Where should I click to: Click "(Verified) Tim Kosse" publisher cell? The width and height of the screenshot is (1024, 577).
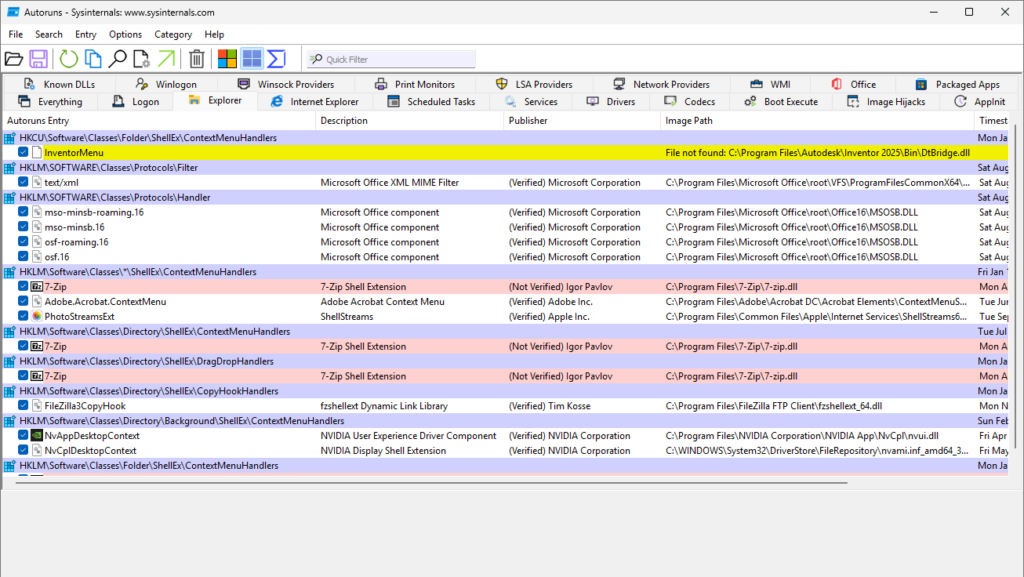tap(549, 406)
